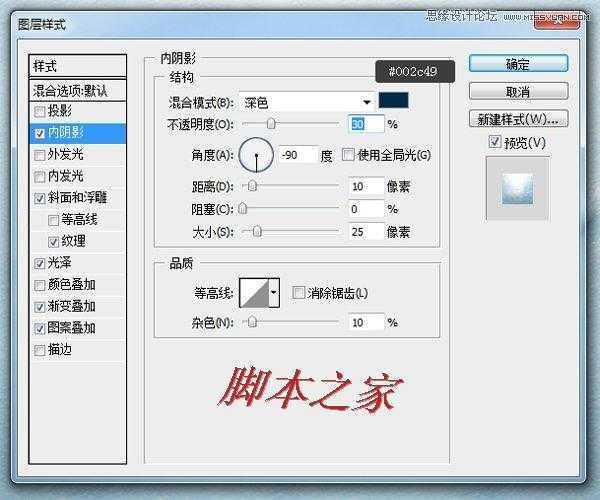Toggle the 描边 stroke checkbox
This screenshot has height=500, width=600.
(x=40, y=350)
